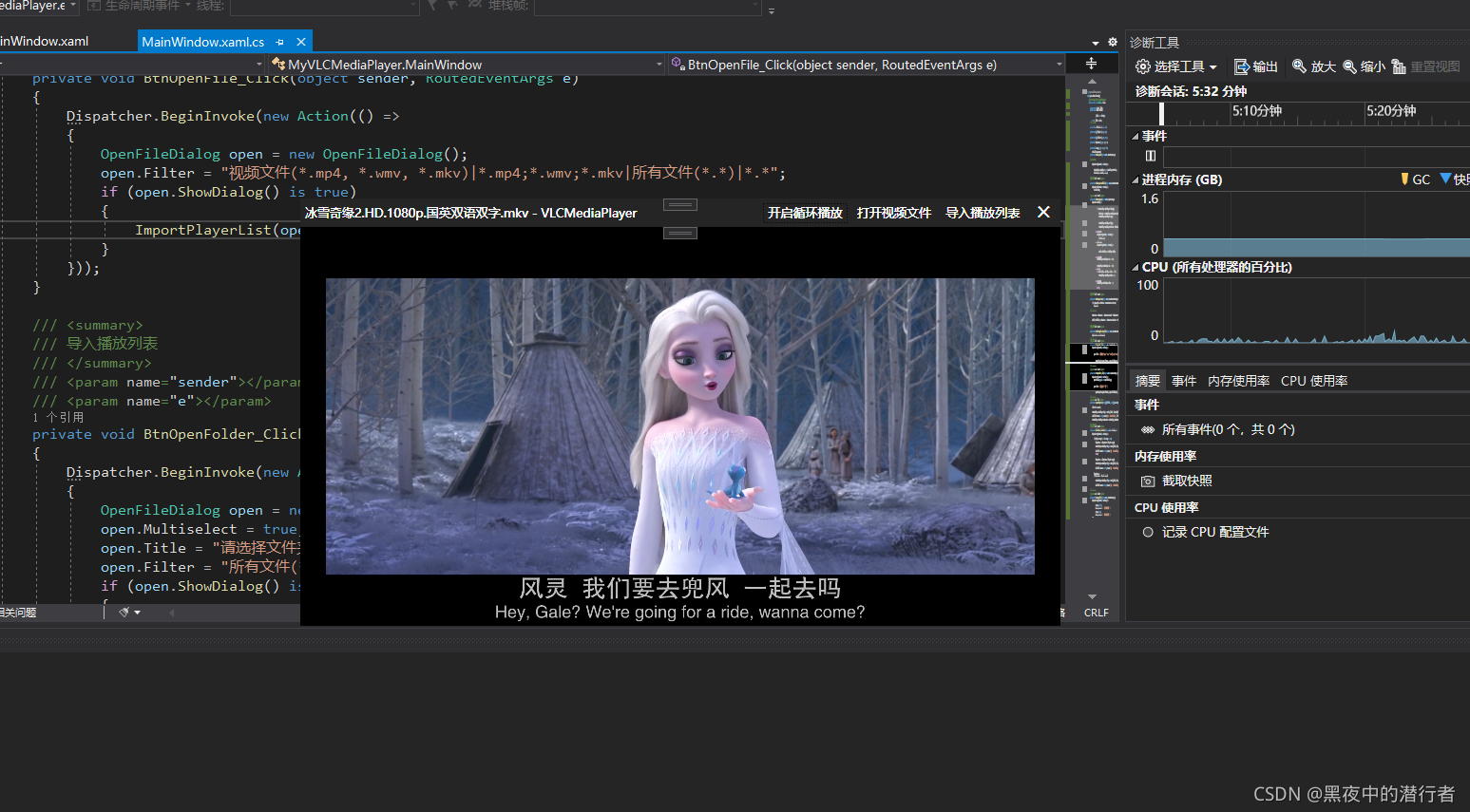Click the tab well settings gear icon

point(1113,42)
